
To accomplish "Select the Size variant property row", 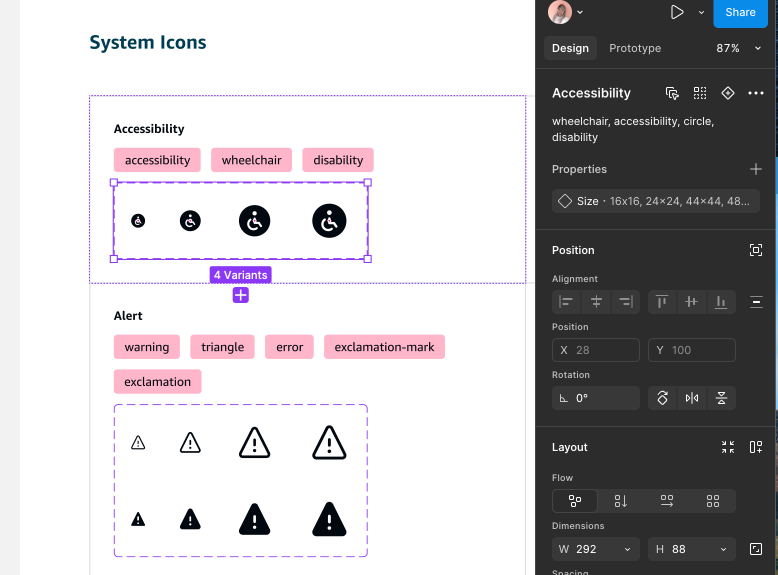I will pos(655,201).
